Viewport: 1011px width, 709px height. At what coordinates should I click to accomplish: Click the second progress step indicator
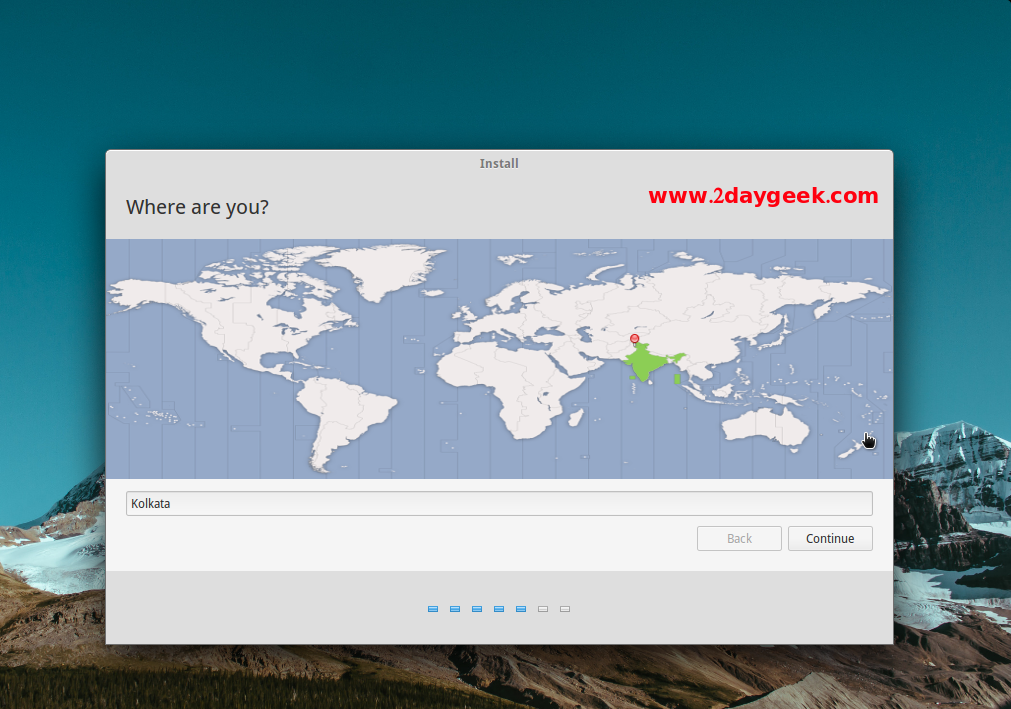pos(455,608)
